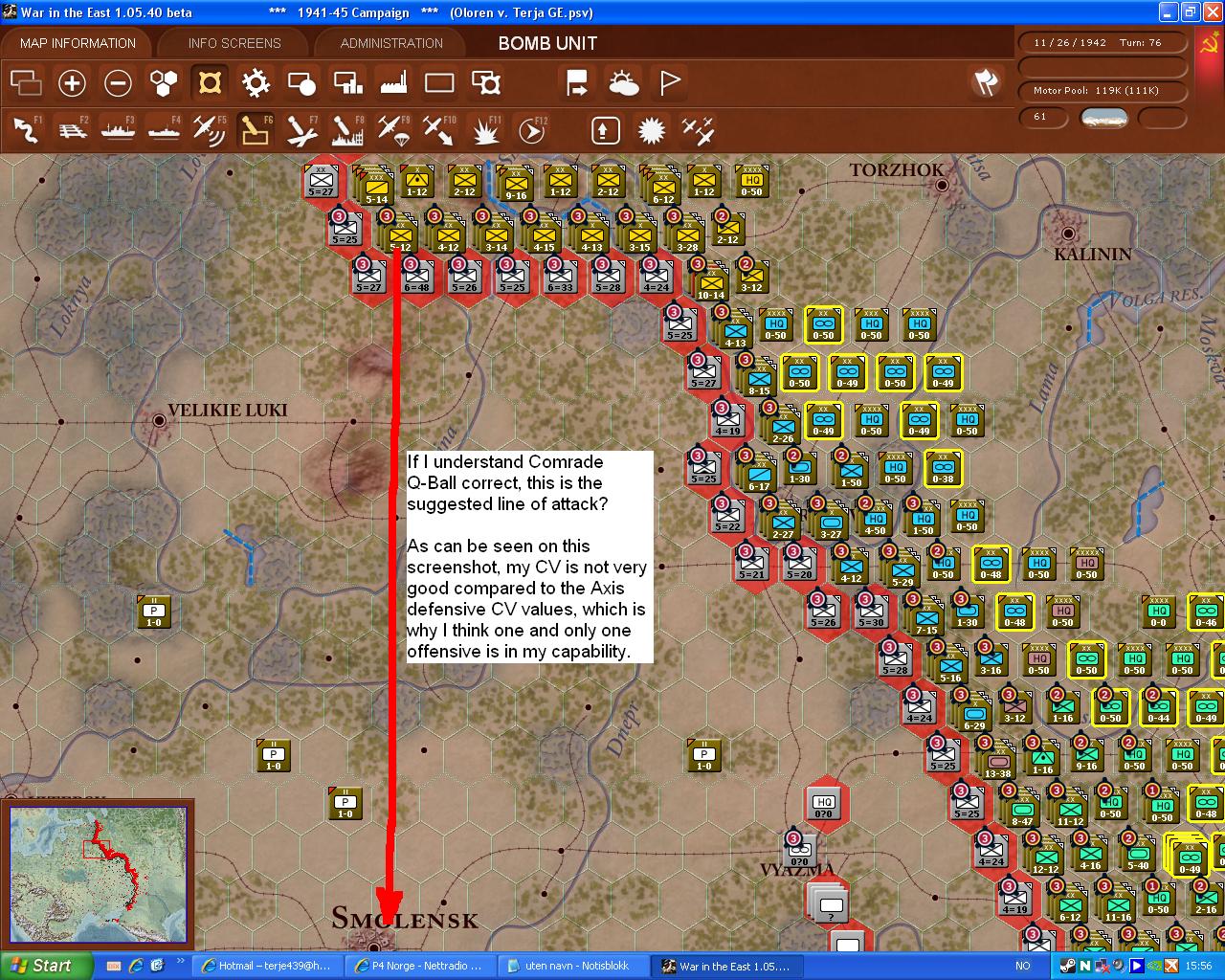The image size is (1225, 980).
Task: Click the minimap overview
Action: tap(97, 875)
